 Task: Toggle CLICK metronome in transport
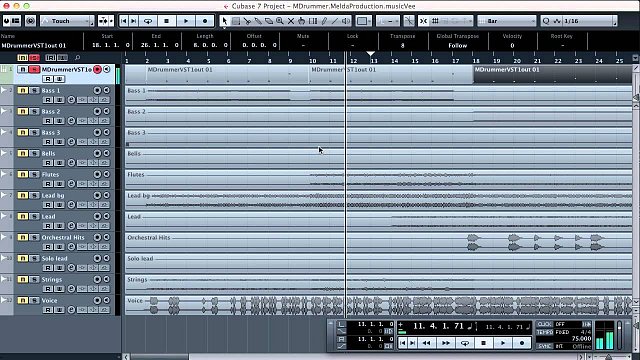pyautogui.click(x=544, y=324)
